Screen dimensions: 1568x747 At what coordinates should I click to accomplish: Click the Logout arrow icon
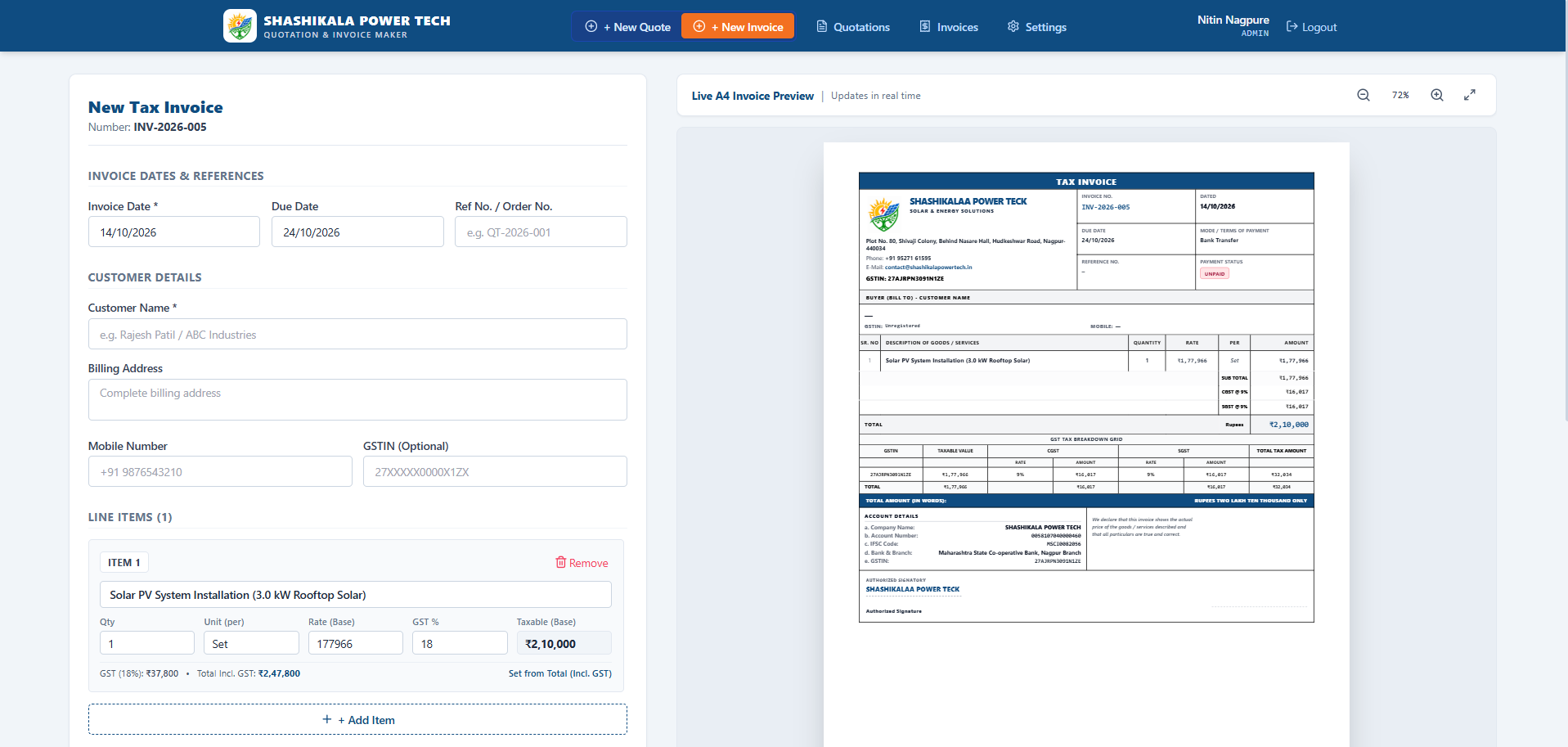pos(1292,27)
